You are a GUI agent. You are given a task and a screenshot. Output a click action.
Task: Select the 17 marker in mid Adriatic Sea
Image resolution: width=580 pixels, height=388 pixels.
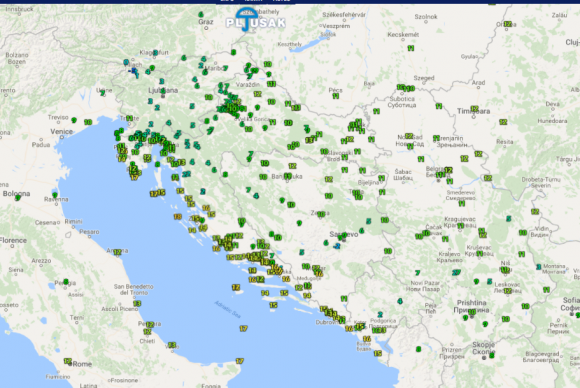[x=243, y=328]
